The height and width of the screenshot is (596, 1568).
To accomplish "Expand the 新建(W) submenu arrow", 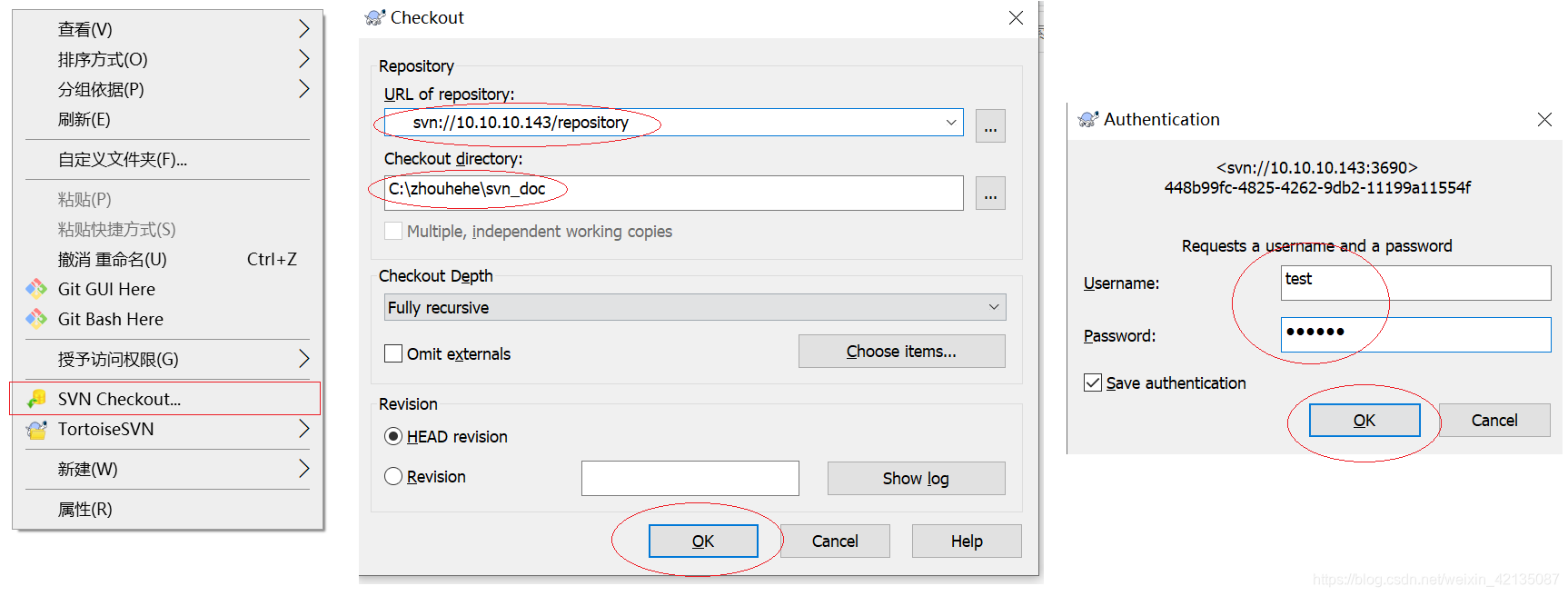I will pos(304,469).
